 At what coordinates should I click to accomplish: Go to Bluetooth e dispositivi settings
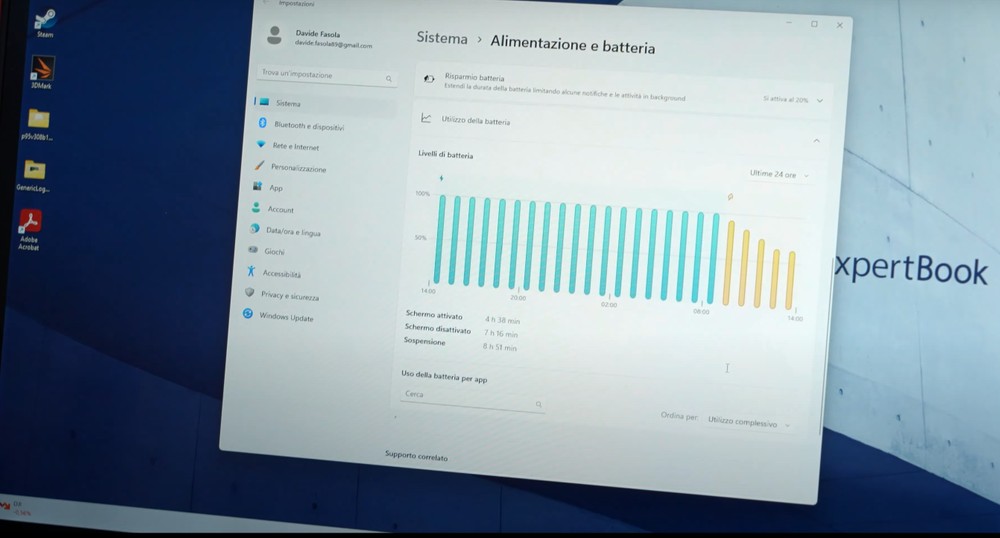click(309, 126)
